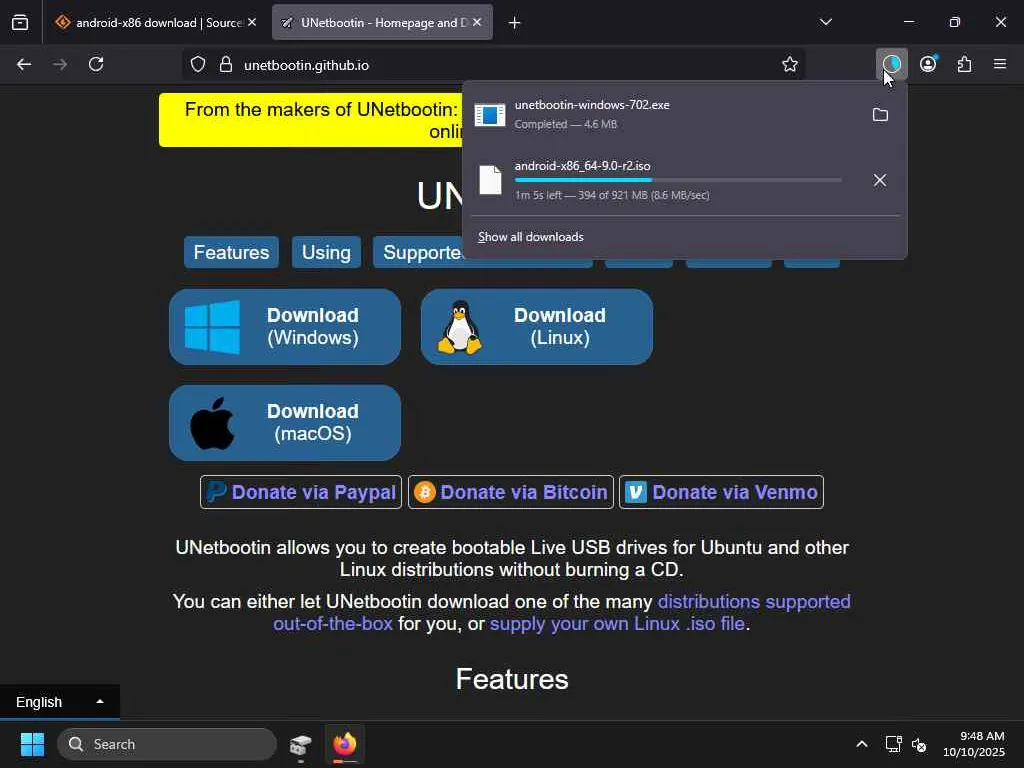Click Show all downloads
Image resolution: width=1024 pixels, height=768 pixels.
(x=530, y=237)
